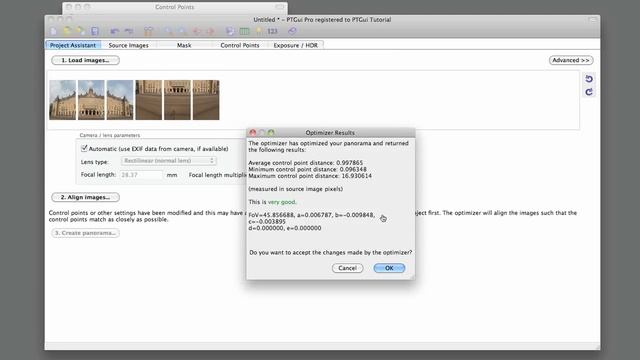Screen dimensions: 640x360
Task: Select the first source image thumbnail
Action: tap(62, 100)
